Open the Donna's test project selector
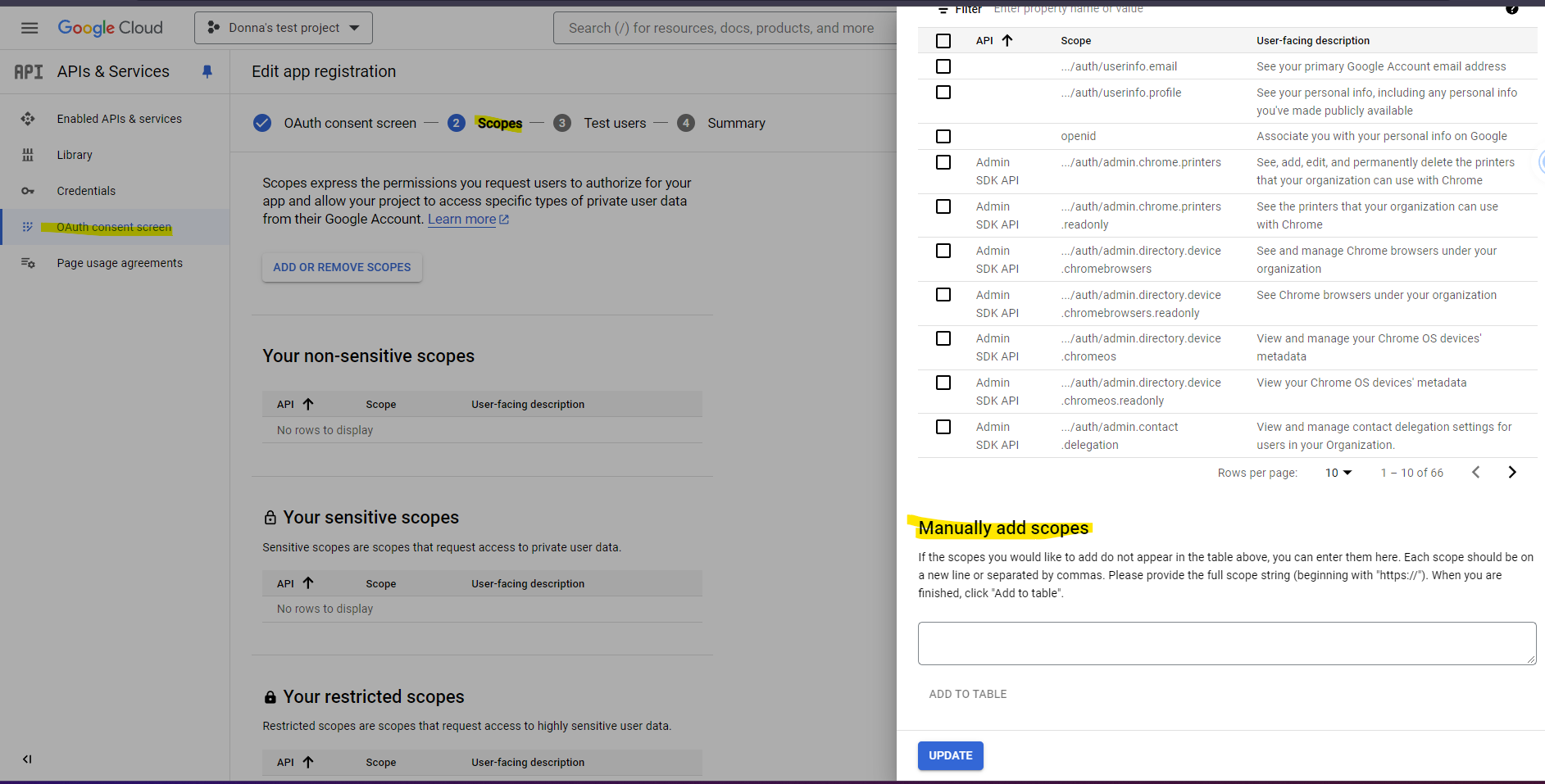 (284, 28)
